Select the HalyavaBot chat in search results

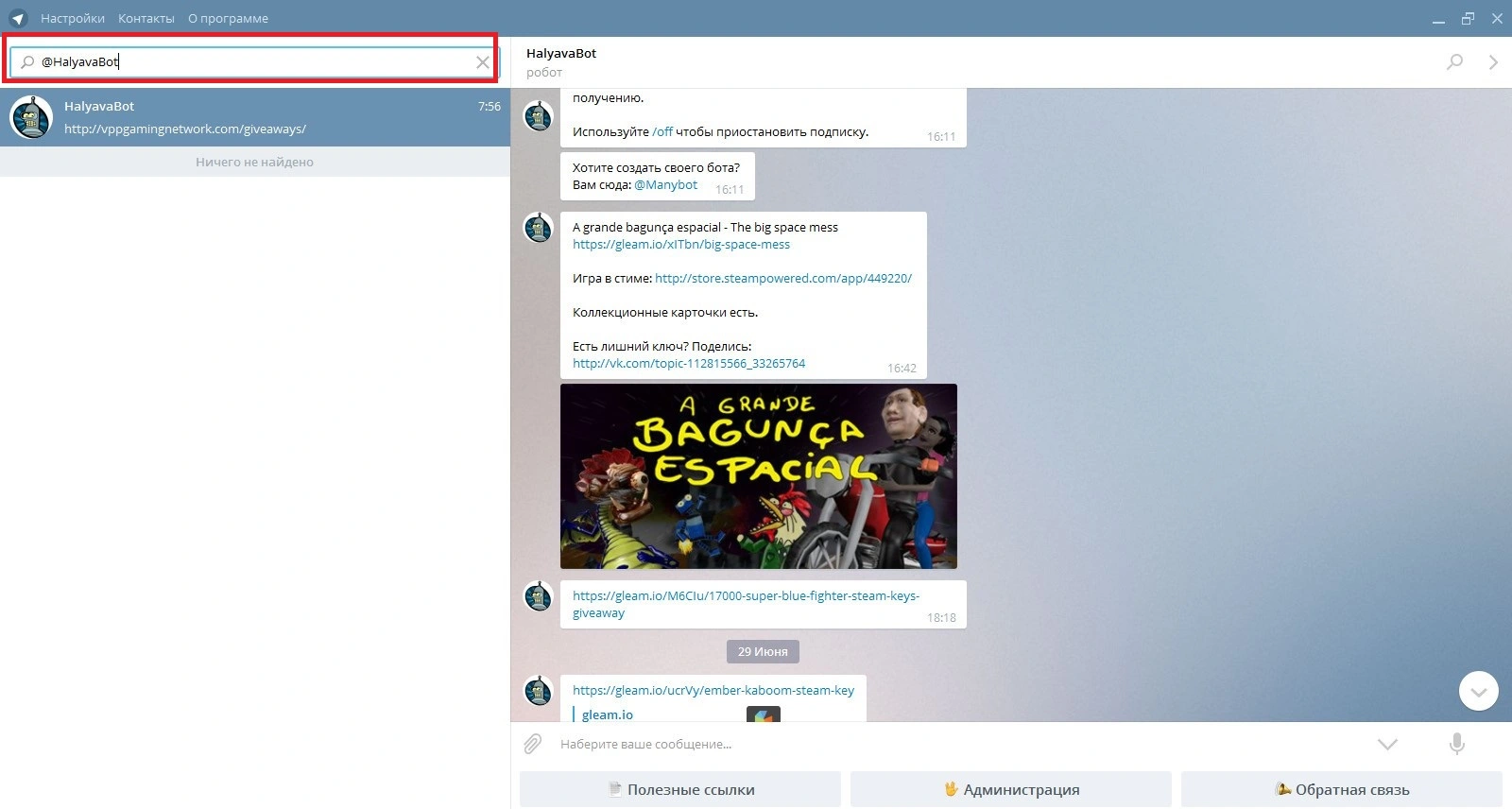click(x=255, y=117)
